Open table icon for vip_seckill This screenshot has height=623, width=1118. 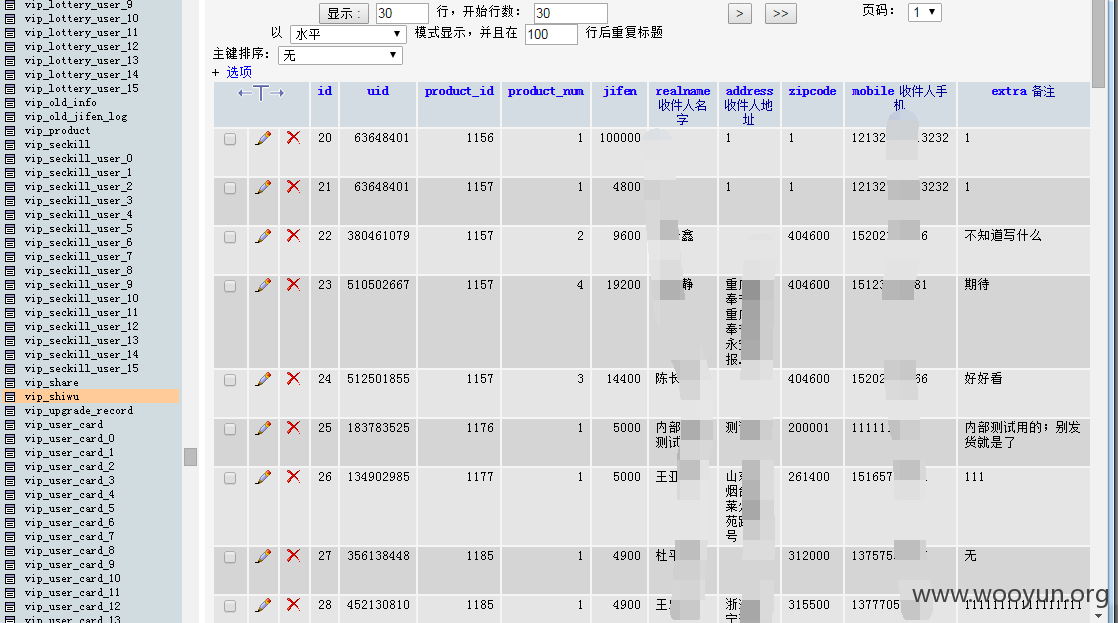click(x=10, y=145)
